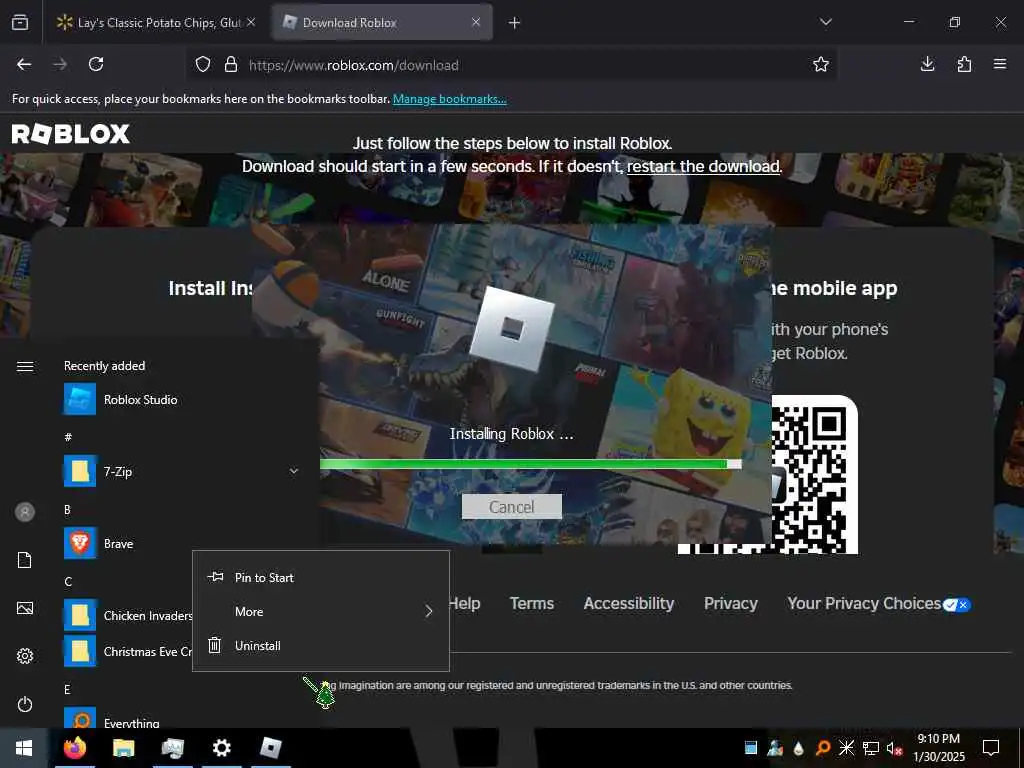The image size is (1024, 768).
Task: Open File Explorer from the taskbar
Action: coord(123,748)
